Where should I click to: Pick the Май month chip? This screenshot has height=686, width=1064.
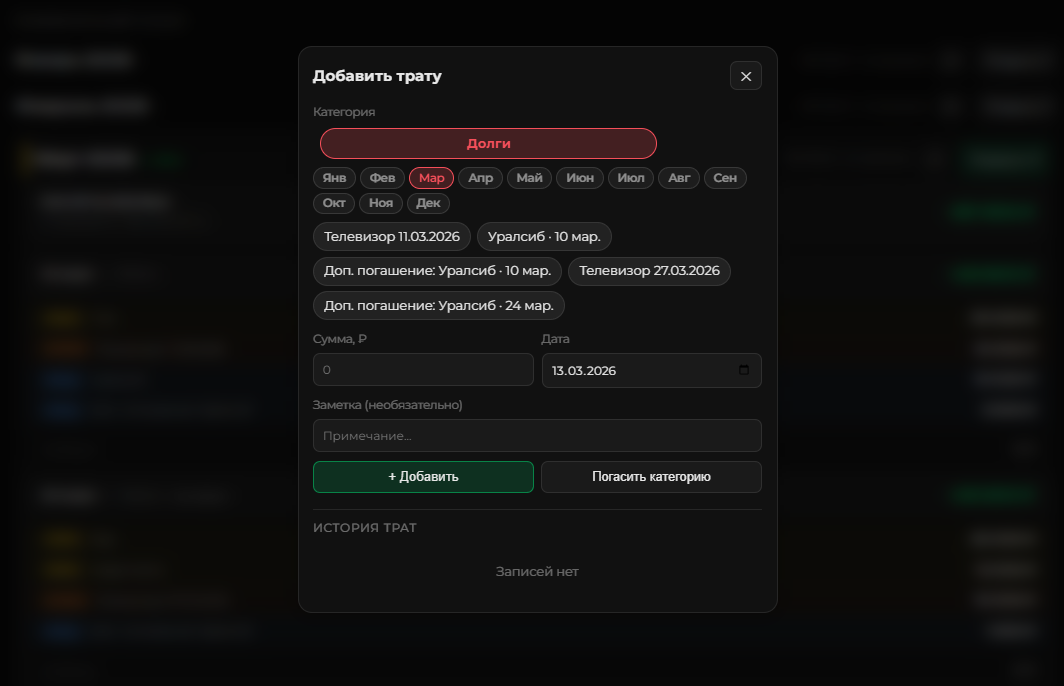pyautogui.click(x=529, y=178)
